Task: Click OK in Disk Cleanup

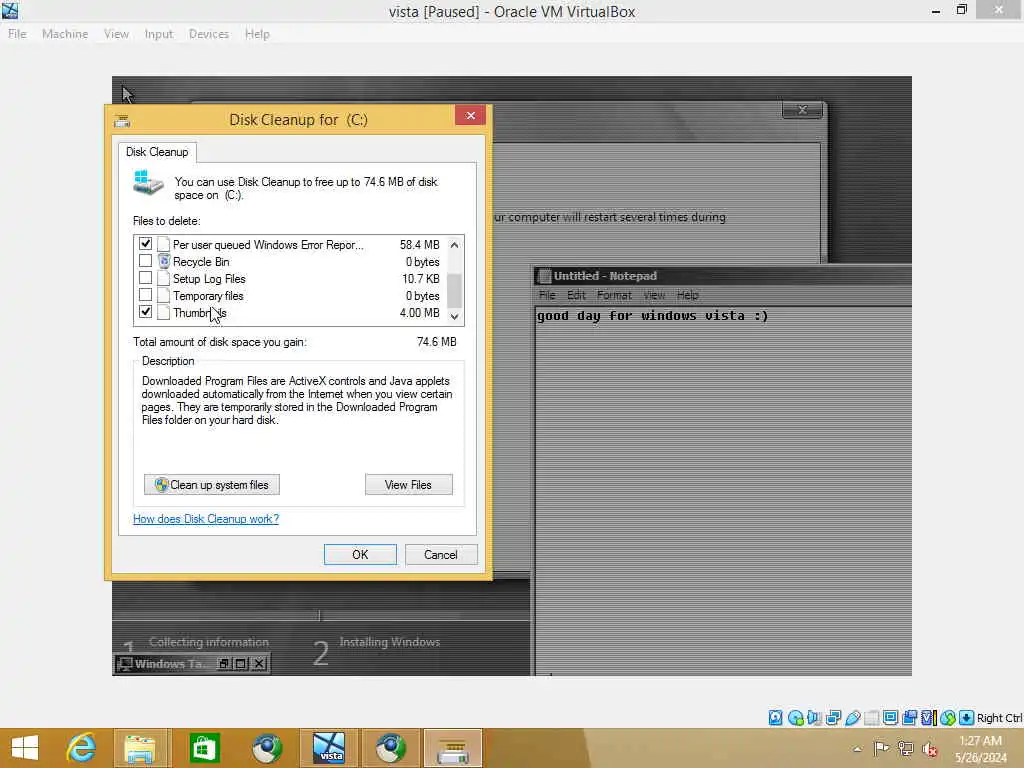Action: pyautogui.click(x=360, y=554)
